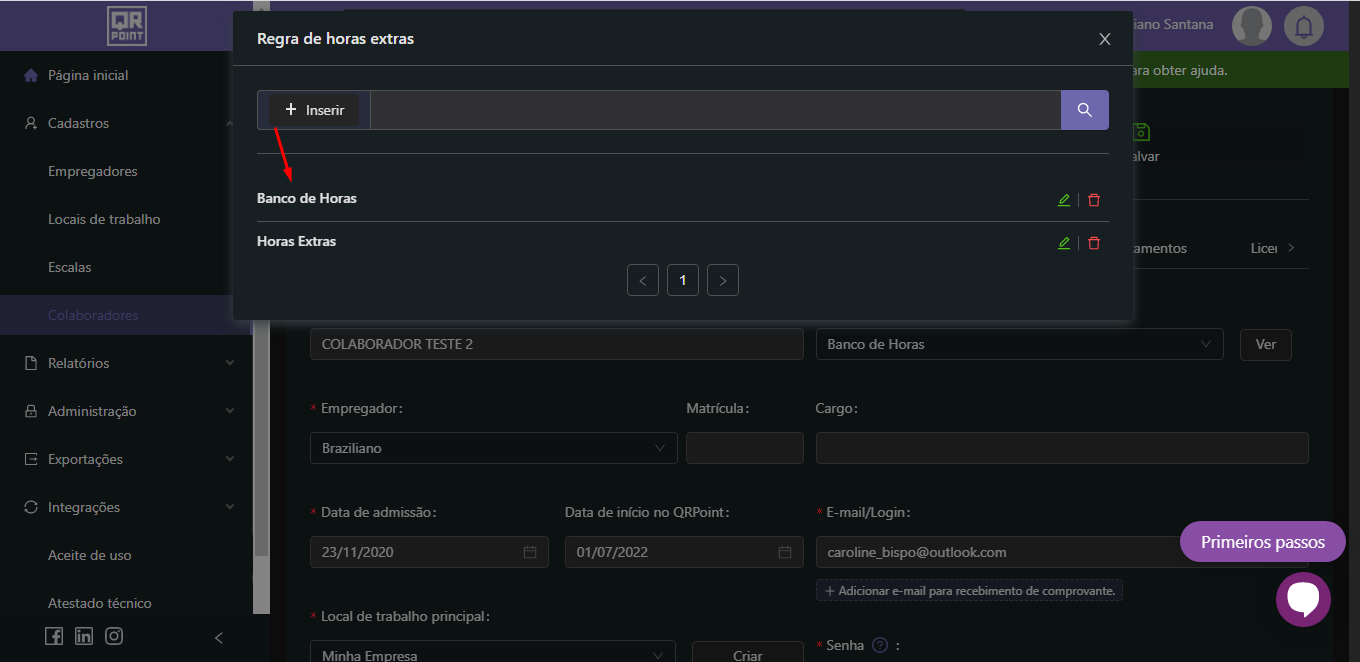This screenshot has width=1360, height=662.
Task: Click the Primeiros passos button
Action: pyautogui.click(x=1262, y=542)
